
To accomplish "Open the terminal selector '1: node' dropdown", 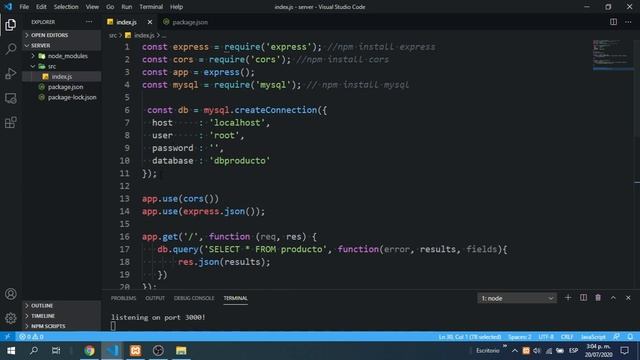I will click(517, 298).
